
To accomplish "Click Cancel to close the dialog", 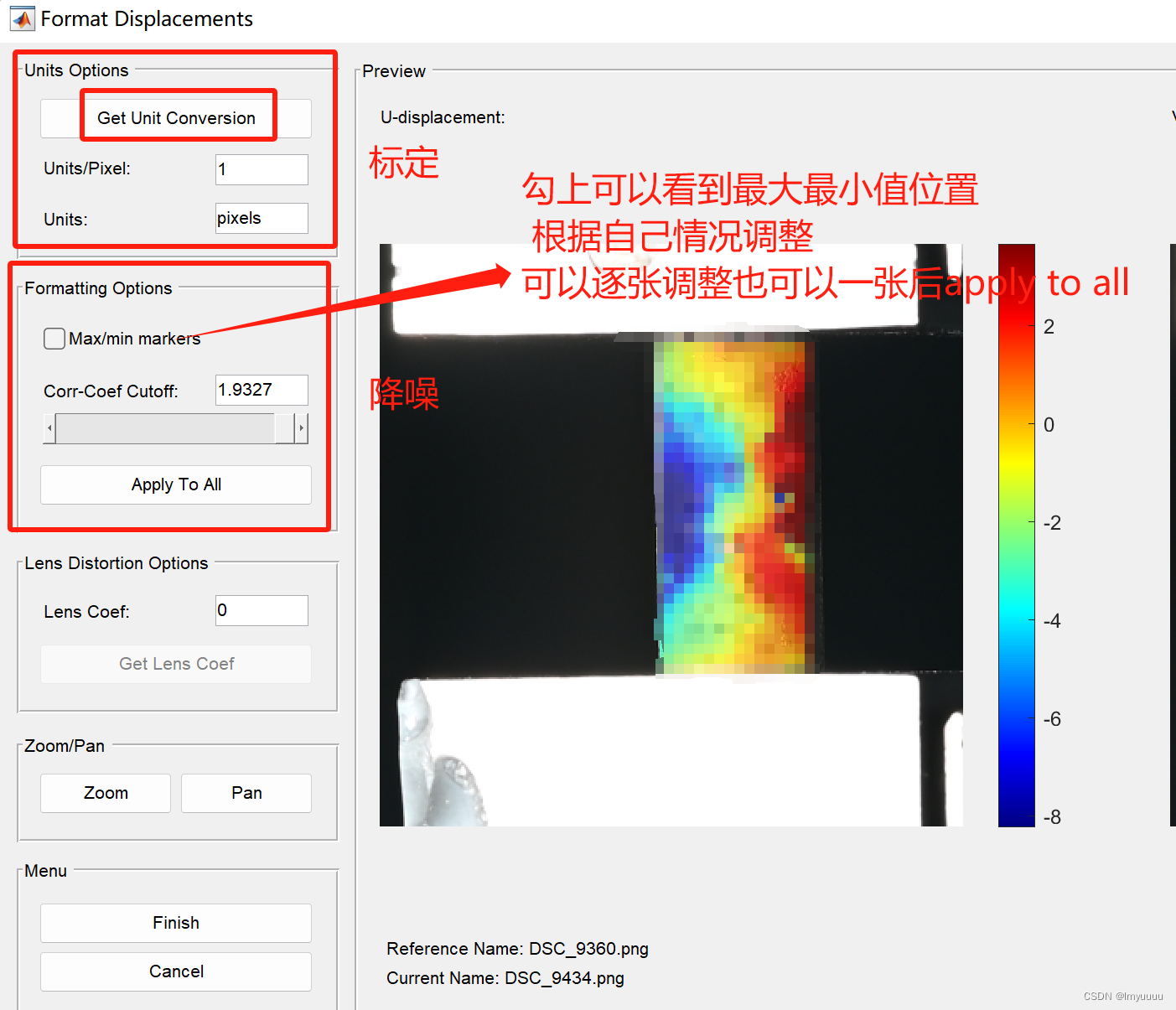I will click(x=175, y=971).
